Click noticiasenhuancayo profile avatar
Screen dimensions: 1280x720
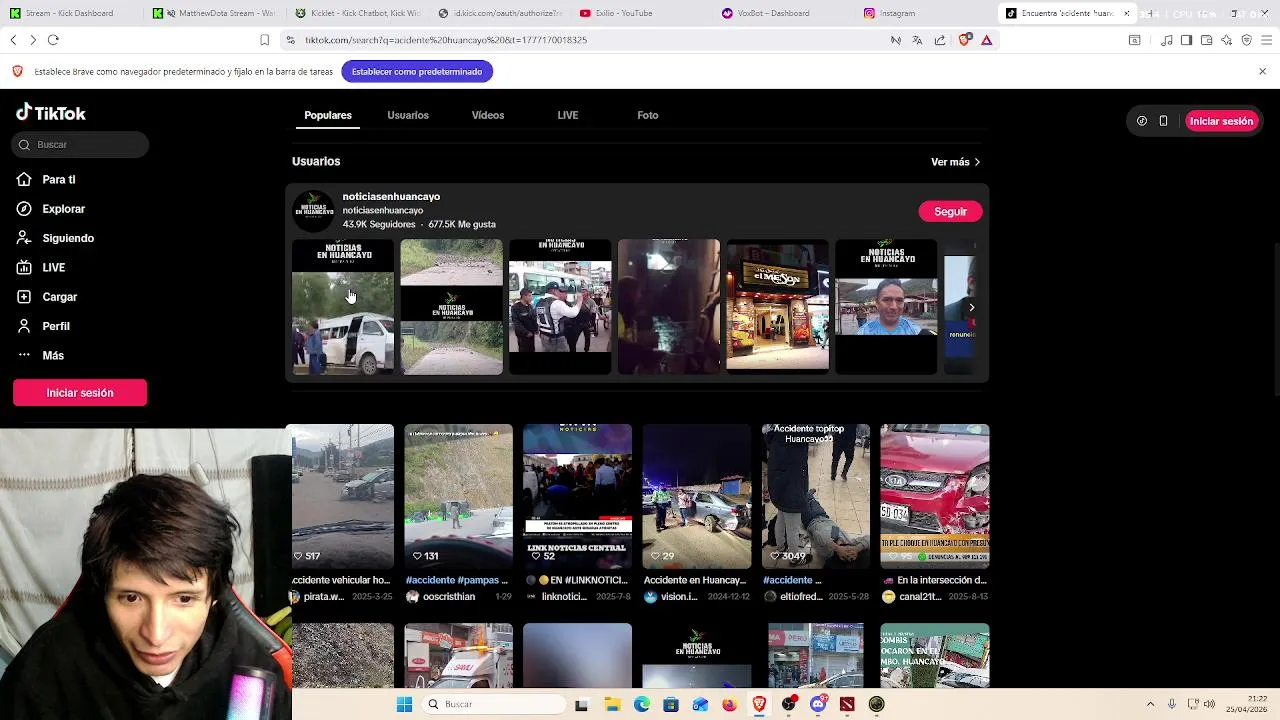pyautogui.click(x=313, y=210)
